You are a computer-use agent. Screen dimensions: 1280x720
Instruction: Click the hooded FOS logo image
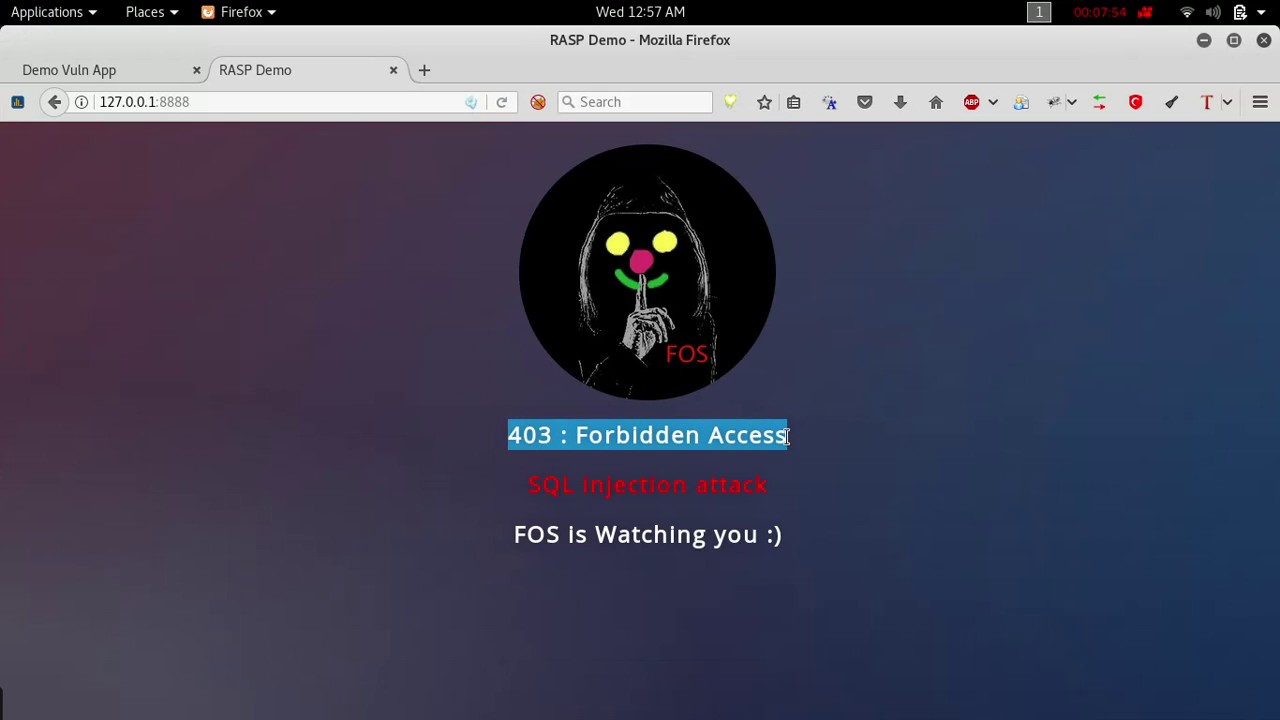647,272
